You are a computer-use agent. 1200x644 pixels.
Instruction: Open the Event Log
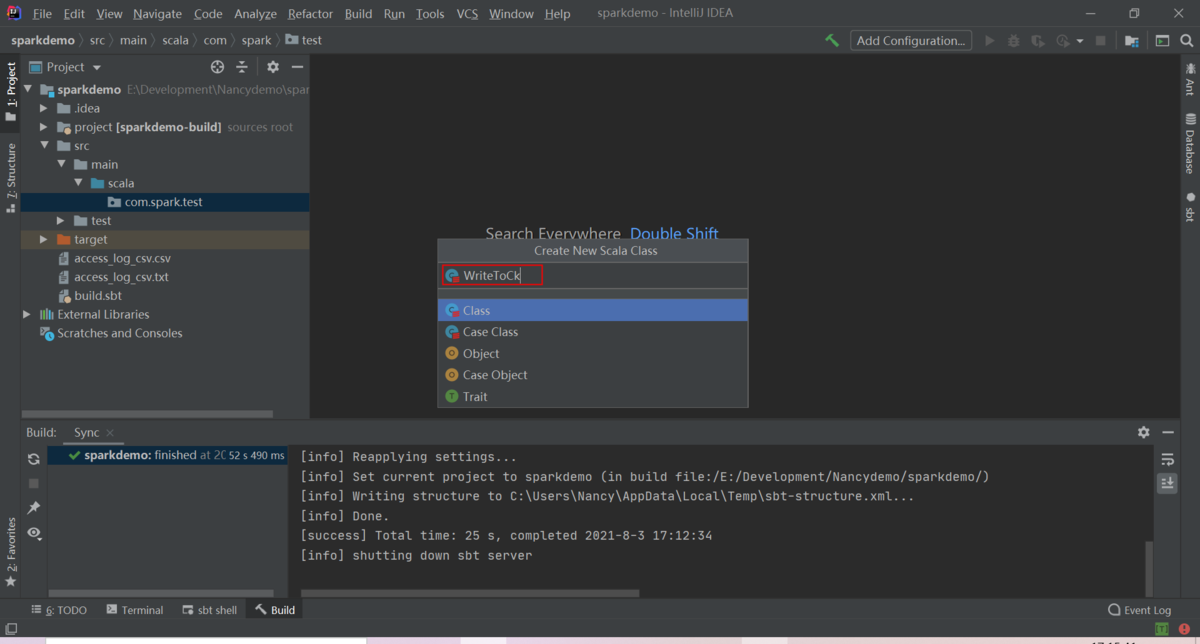[1139, 610]
